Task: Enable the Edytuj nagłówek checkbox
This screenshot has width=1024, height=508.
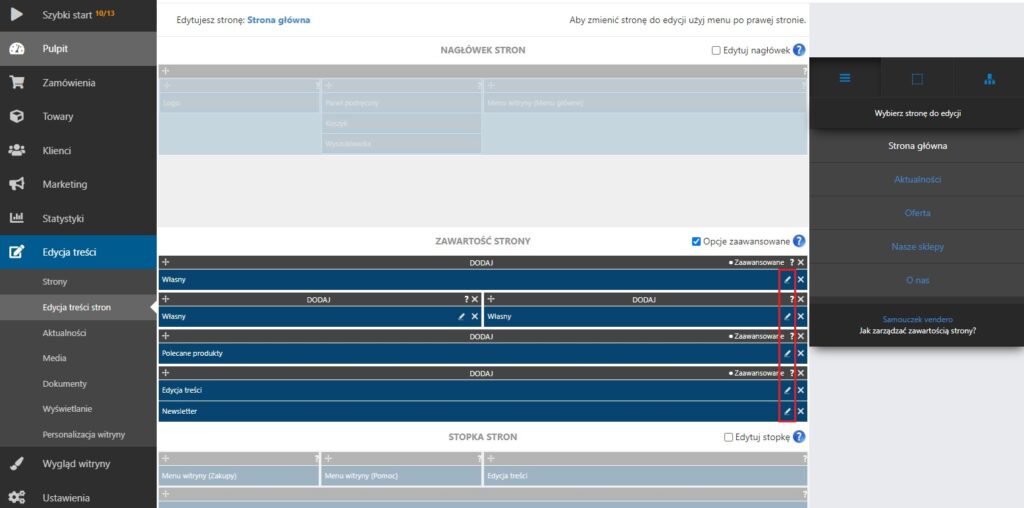Action: (x=715, y=50)
